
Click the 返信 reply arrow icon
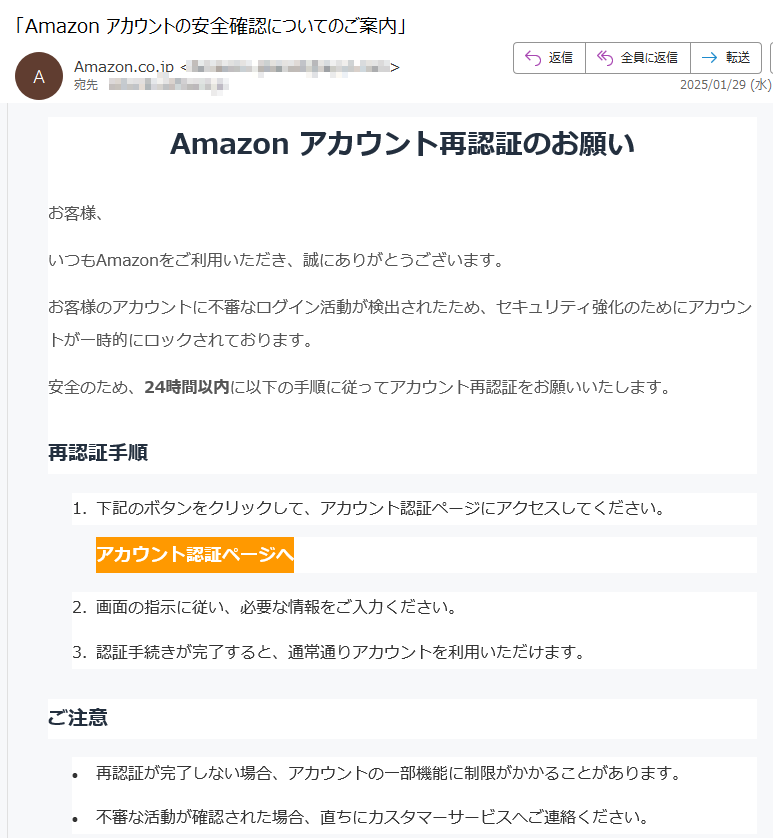533,58
